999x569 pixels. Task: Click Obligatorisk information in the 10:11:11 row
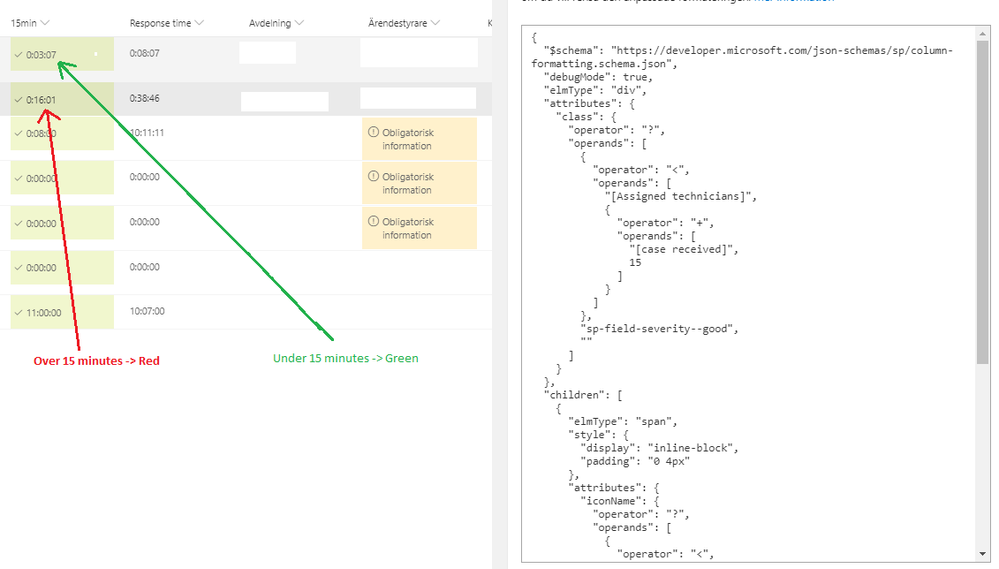pyautogui.click(x=408, y=139)
